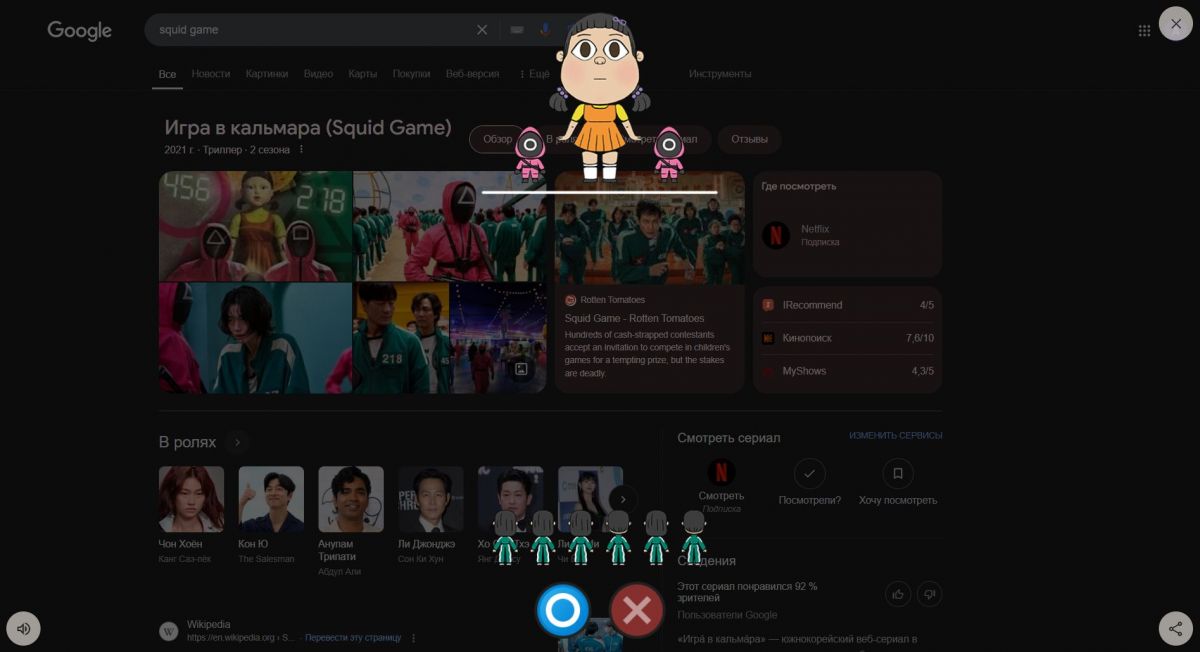1200x652 pixels.
Task: Select the Отзывы chip
Action: tap(750, 139)
